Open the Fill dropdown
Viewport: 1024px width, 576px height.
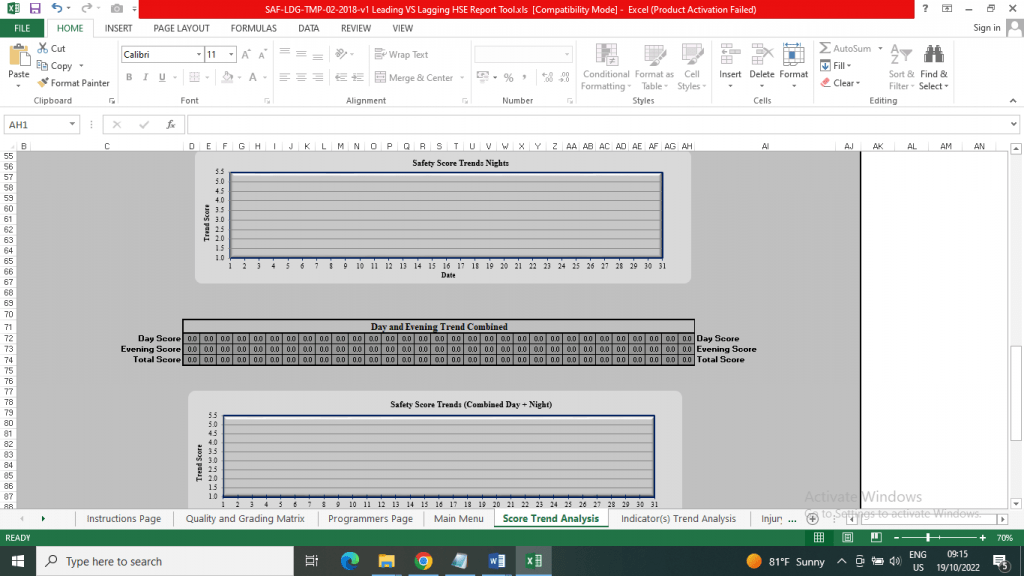pos(835,65)
